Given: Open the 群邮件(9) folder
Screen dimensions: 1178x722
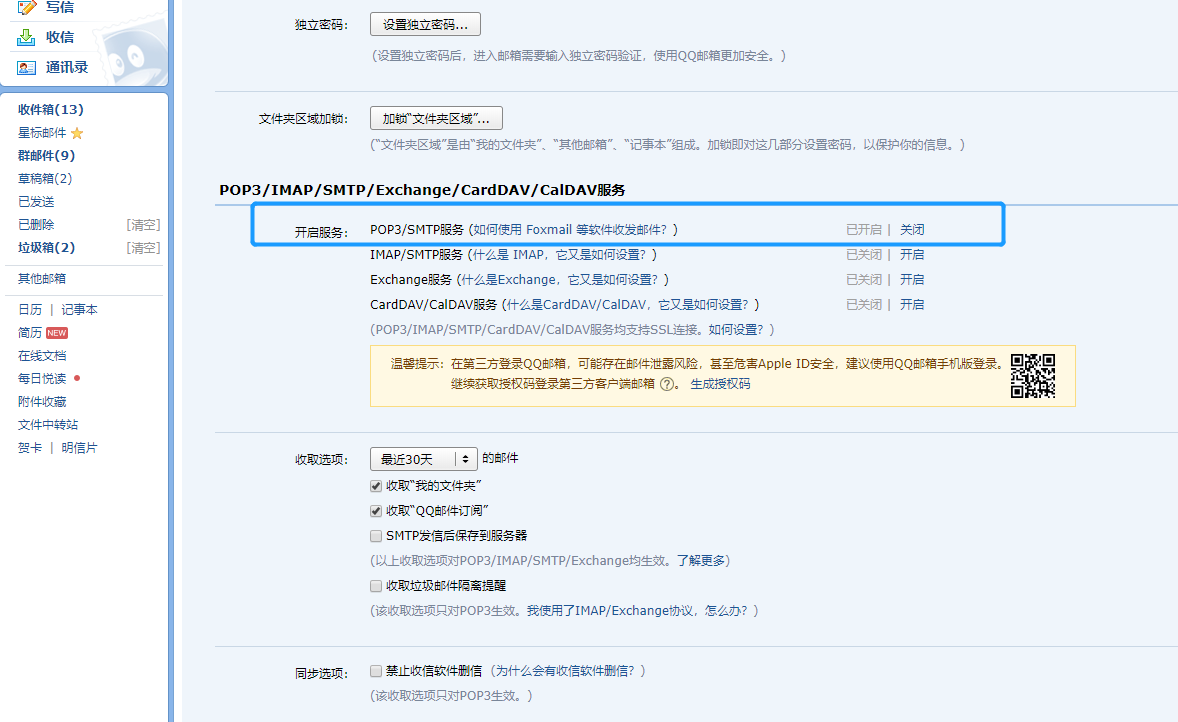Looking at the screenshot, I should (x=47, y=156).
